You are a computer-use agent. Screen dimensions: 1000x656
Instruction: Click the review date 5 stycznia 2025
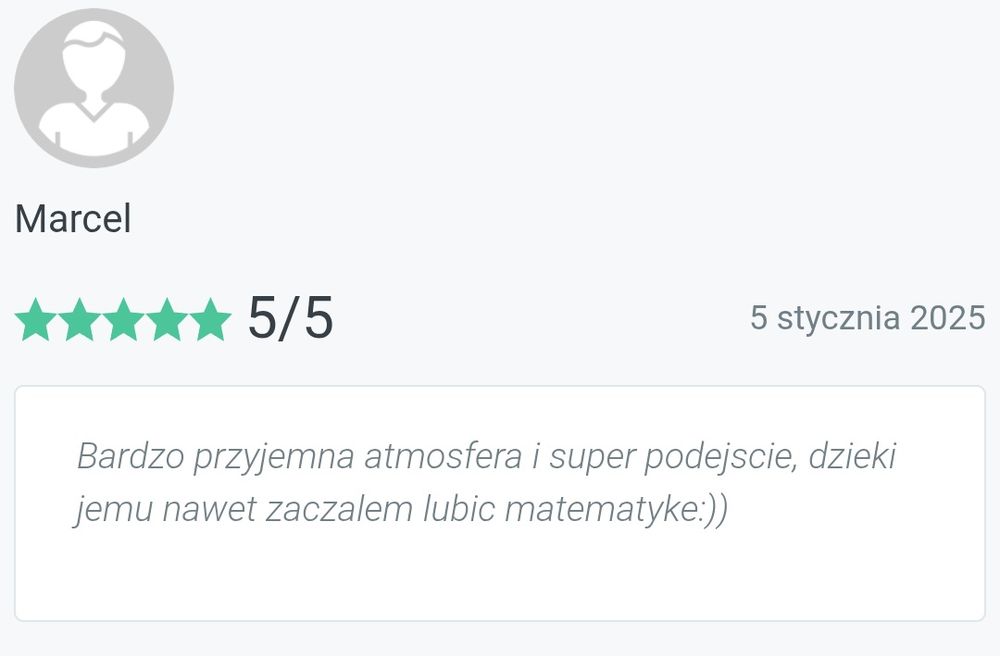pos(867,319)
